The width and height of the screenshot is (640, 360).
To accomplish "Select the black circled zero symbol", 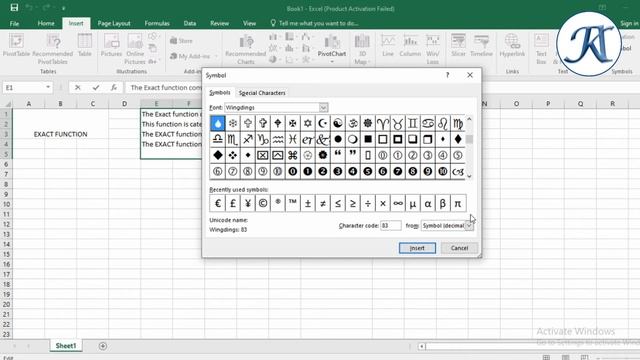I will coord(293,171).
